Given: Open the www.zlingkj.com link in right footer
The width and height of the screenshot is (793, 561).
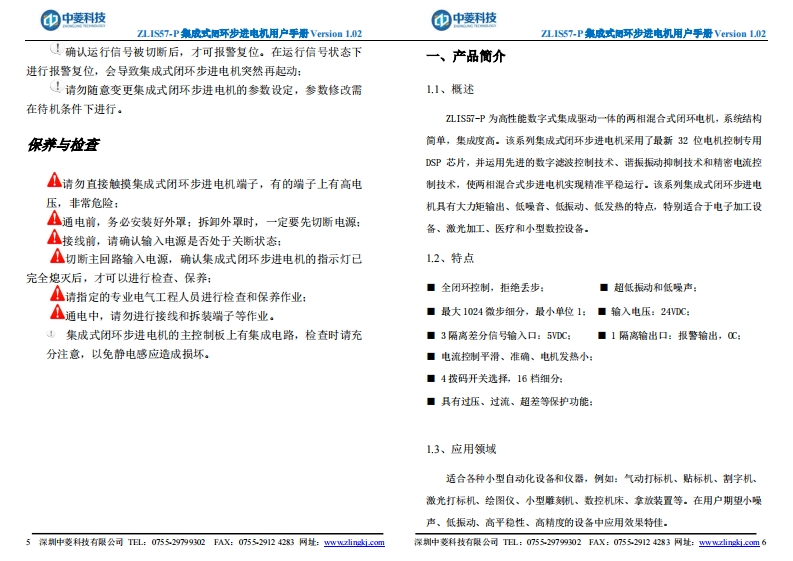Looking at the screenshot, I should (727, 542).
